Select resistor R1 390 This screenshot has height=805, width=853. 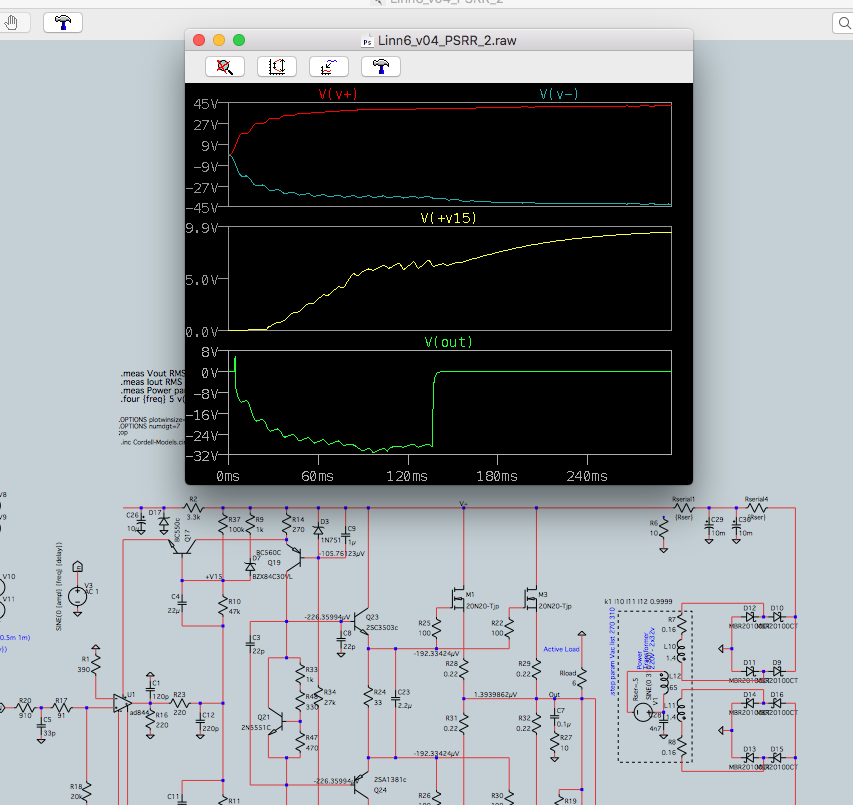pyautogui.click(x=96, y=664)
